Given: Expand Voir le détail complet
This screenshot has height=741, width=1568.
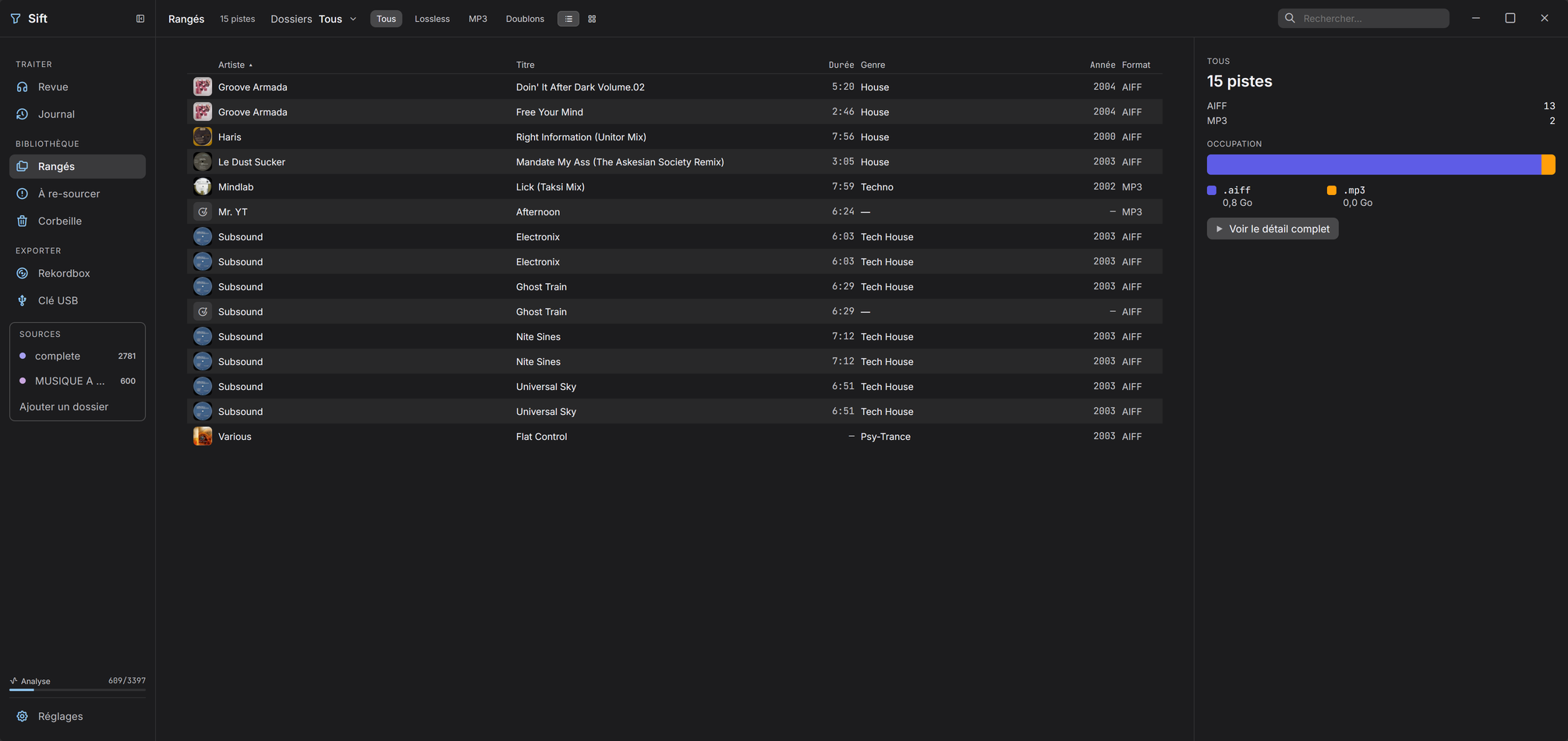Looking at the screenshot, I should [1272, 229].
